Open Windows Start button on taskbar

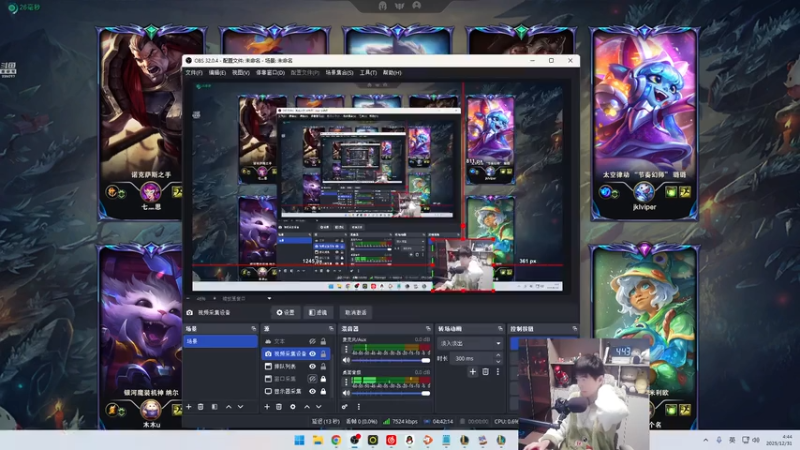(299, 440)
